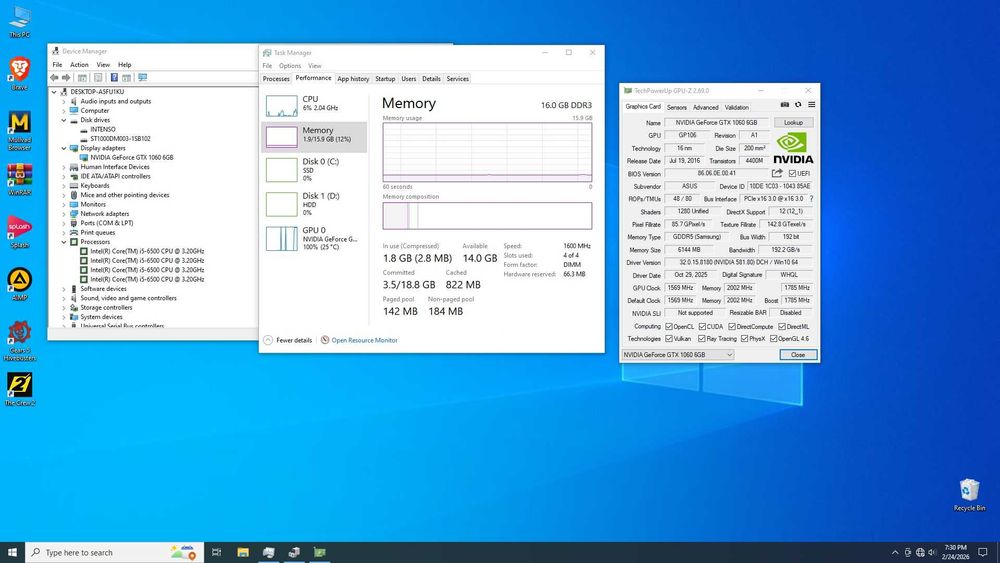Open Recycle Bin desktop icon
Screen dimensions: 1000x563
pyautogui.click(x=969, y=495)
